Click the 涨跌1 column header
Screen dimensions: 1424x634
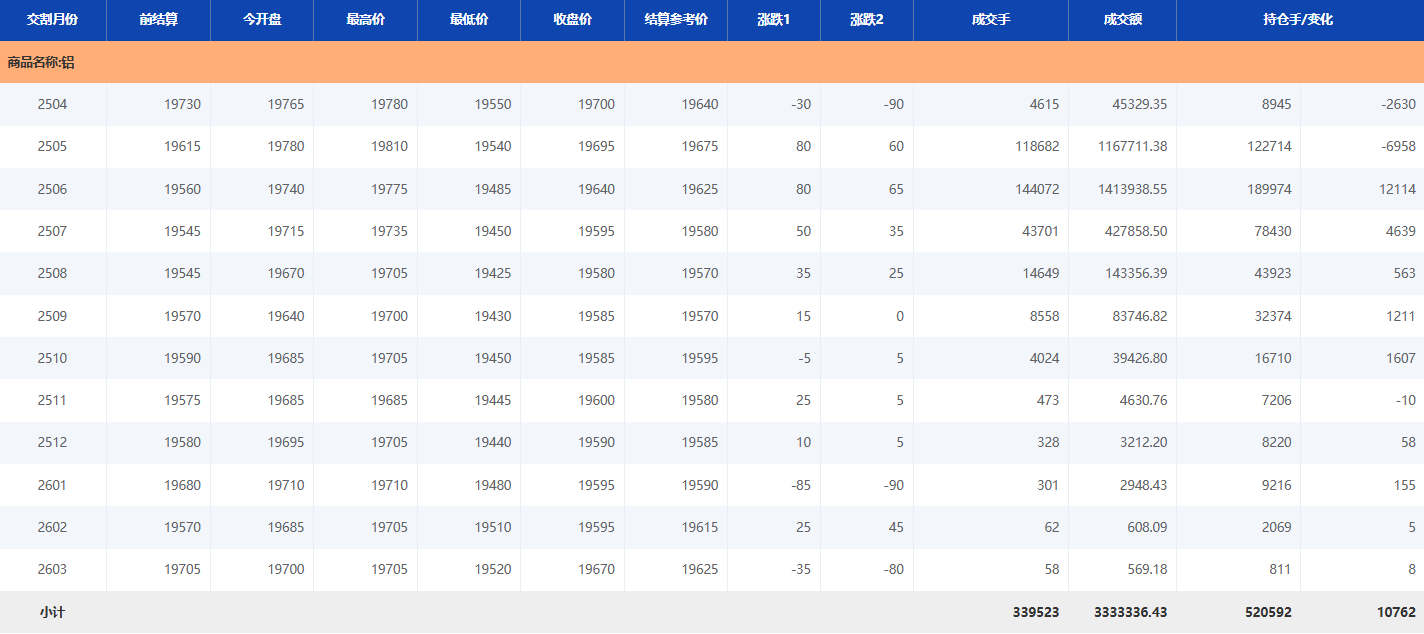773,19
